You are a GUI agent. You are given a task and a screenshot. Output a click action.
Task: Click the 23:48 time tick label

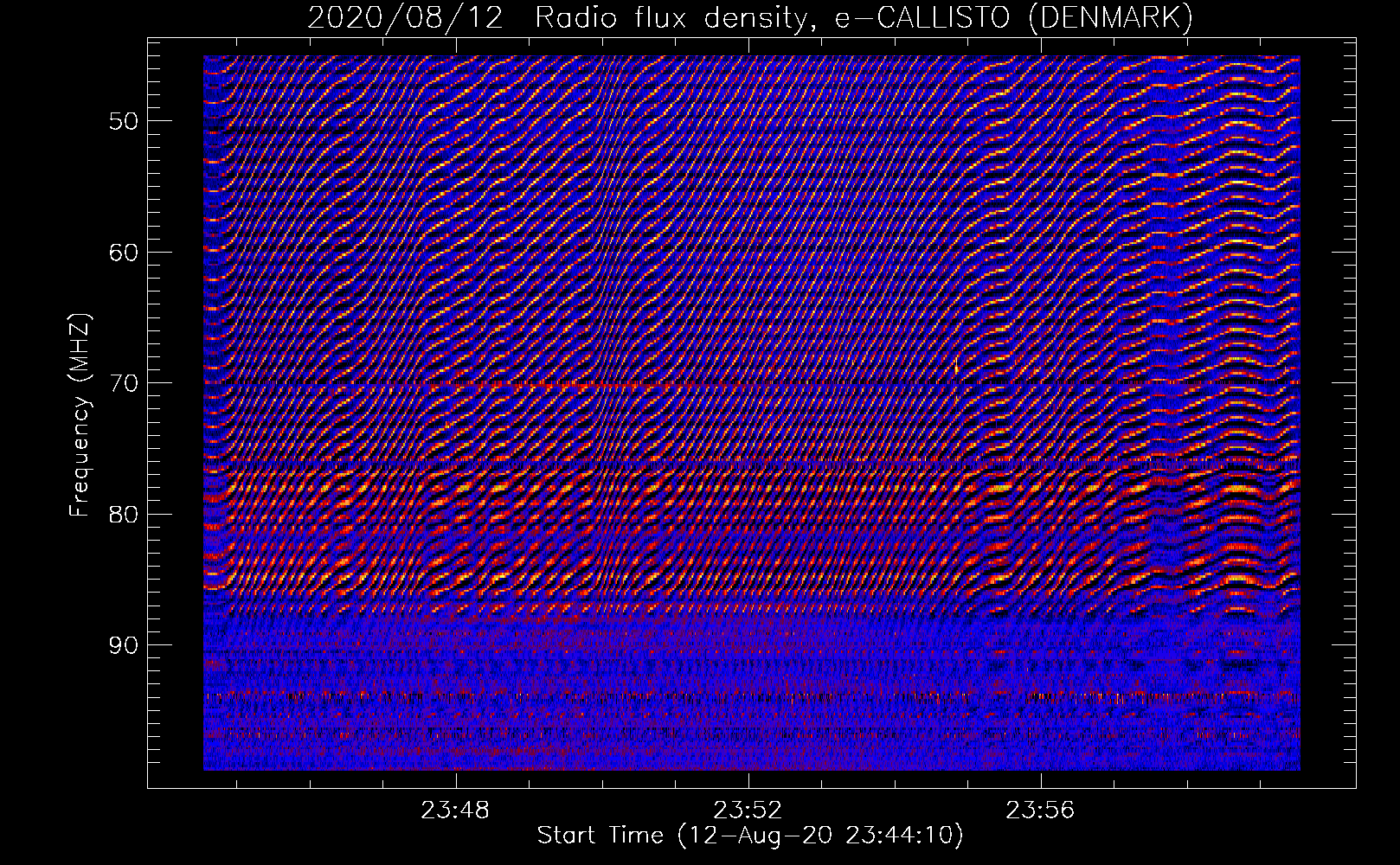coord(455,810)
